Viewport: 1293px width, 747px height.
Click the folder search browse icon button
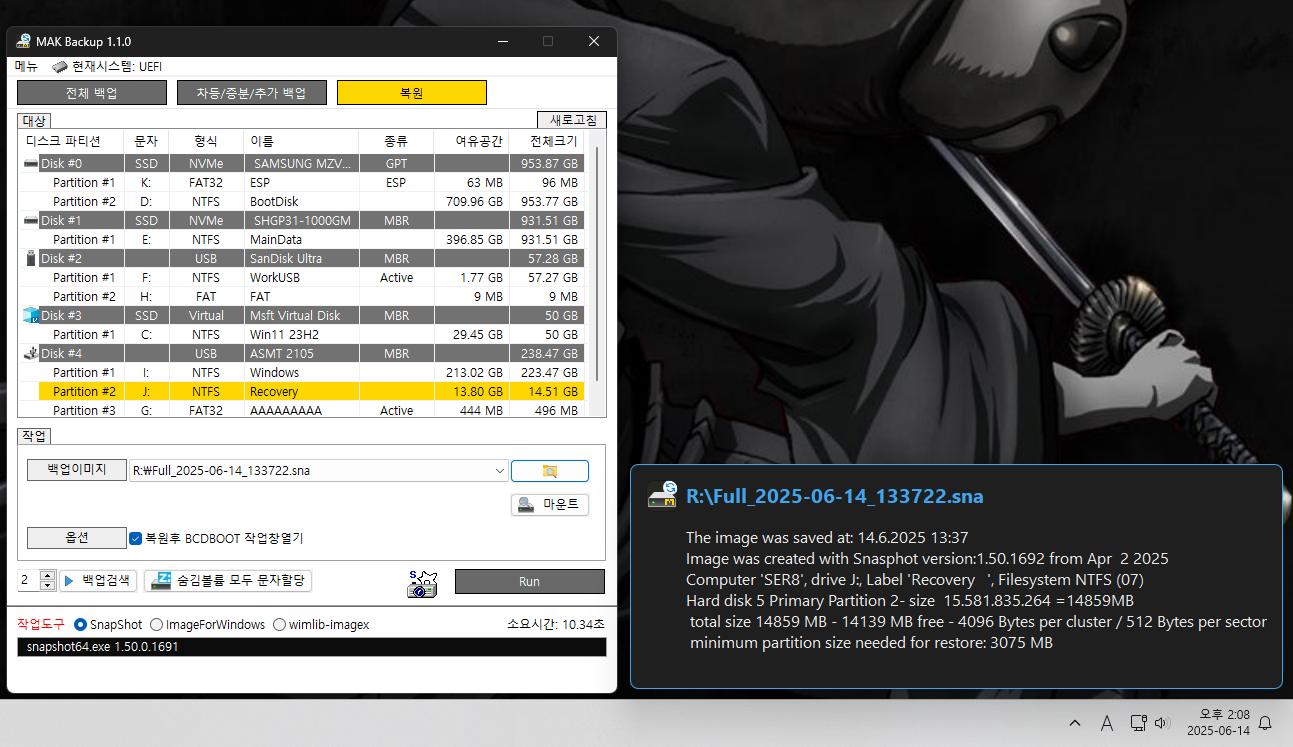pos(549,471)
